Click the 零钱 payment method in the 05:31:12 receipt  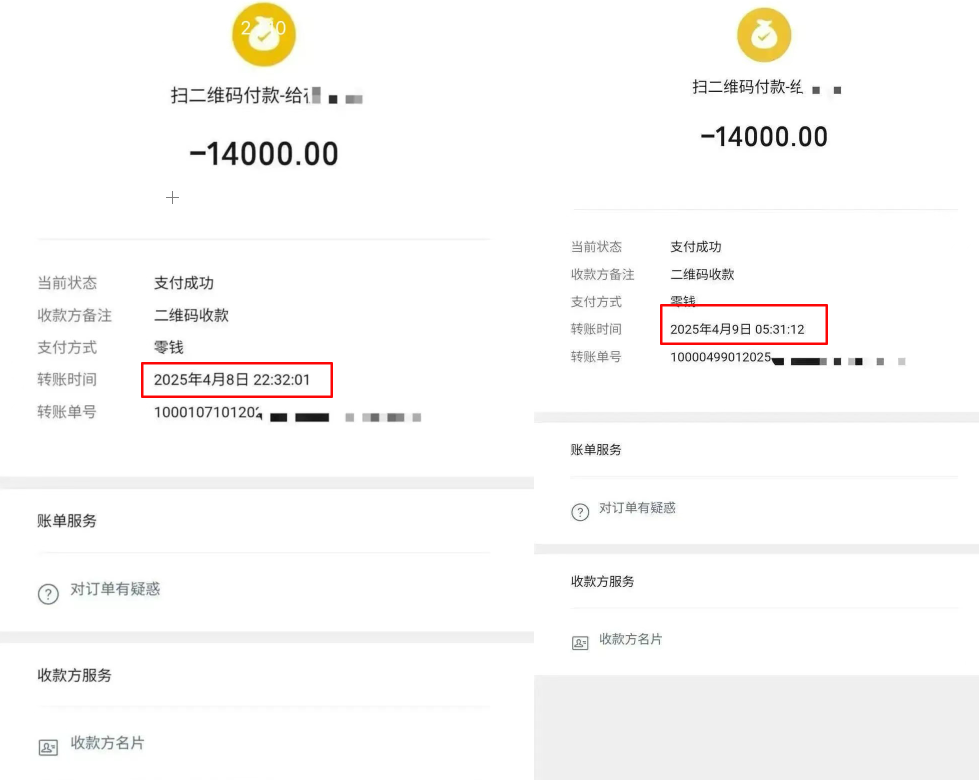(683, 302)
